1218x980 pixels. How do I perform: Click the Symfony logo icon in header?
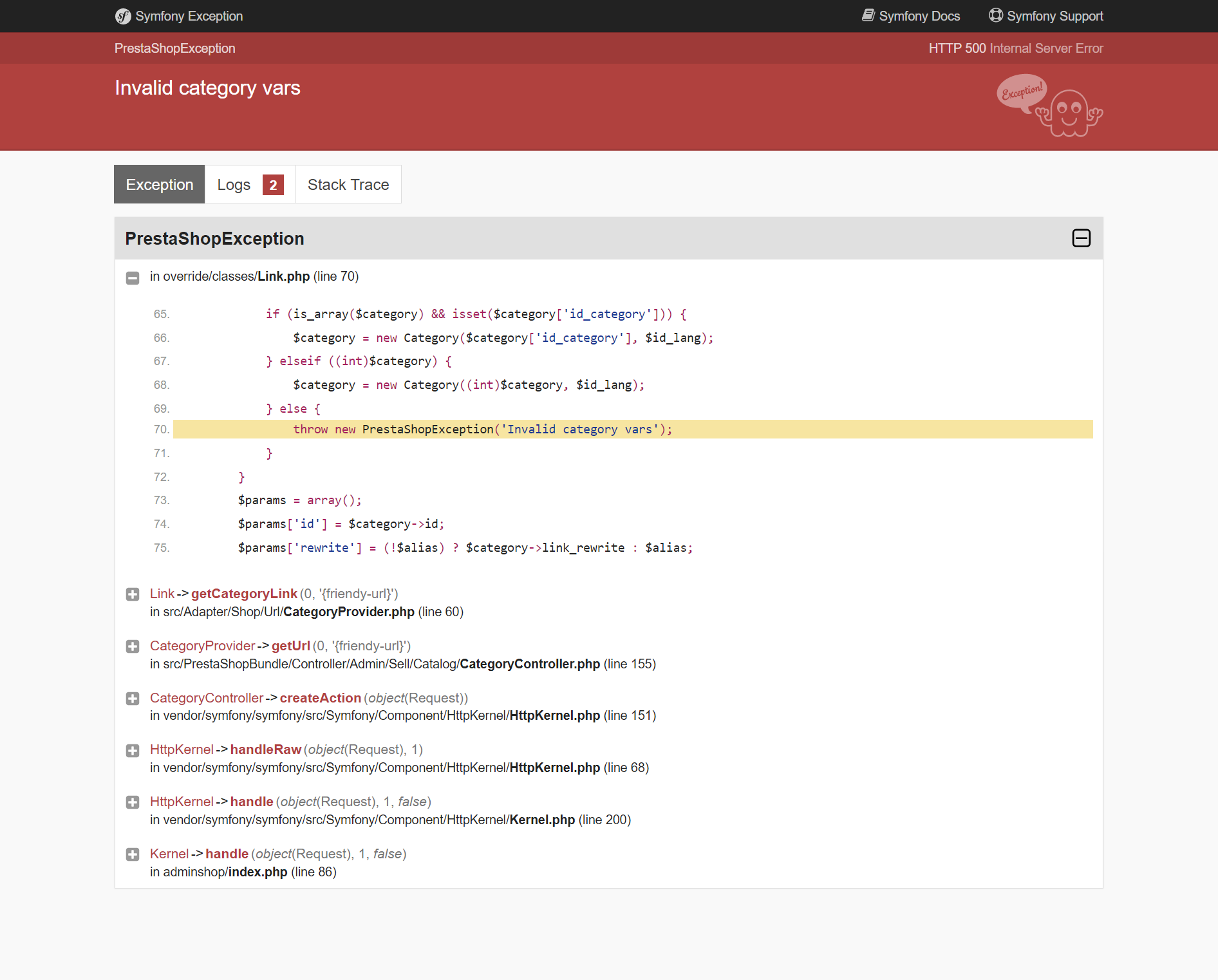coord(123,16)
